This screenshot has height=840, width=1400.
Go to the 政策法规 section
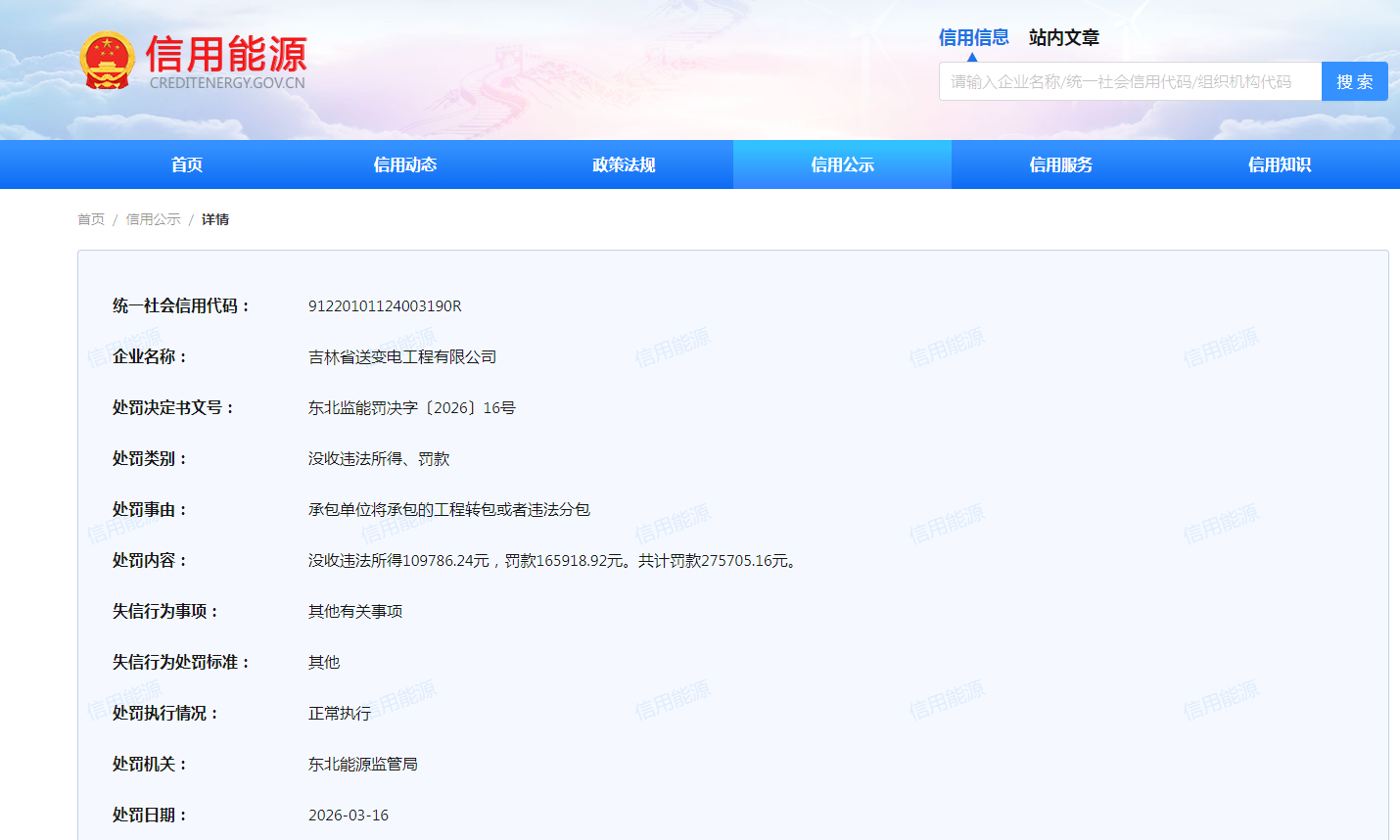pos(624,164)
